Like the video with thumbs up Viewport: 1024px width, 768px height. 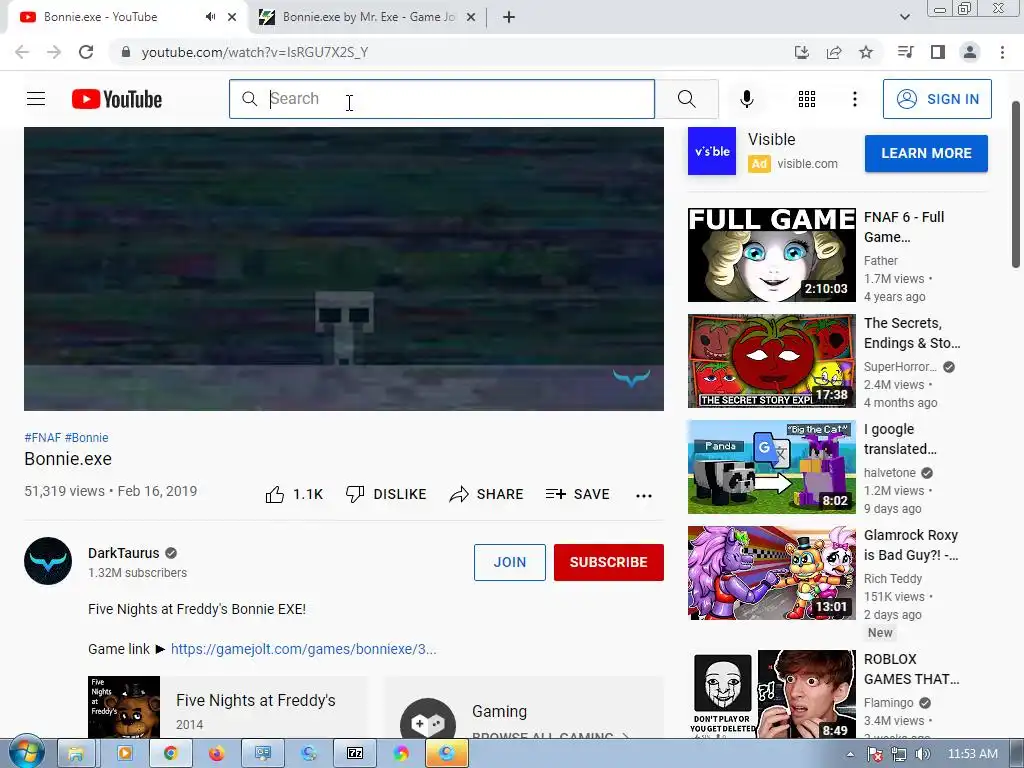point(294,494)
